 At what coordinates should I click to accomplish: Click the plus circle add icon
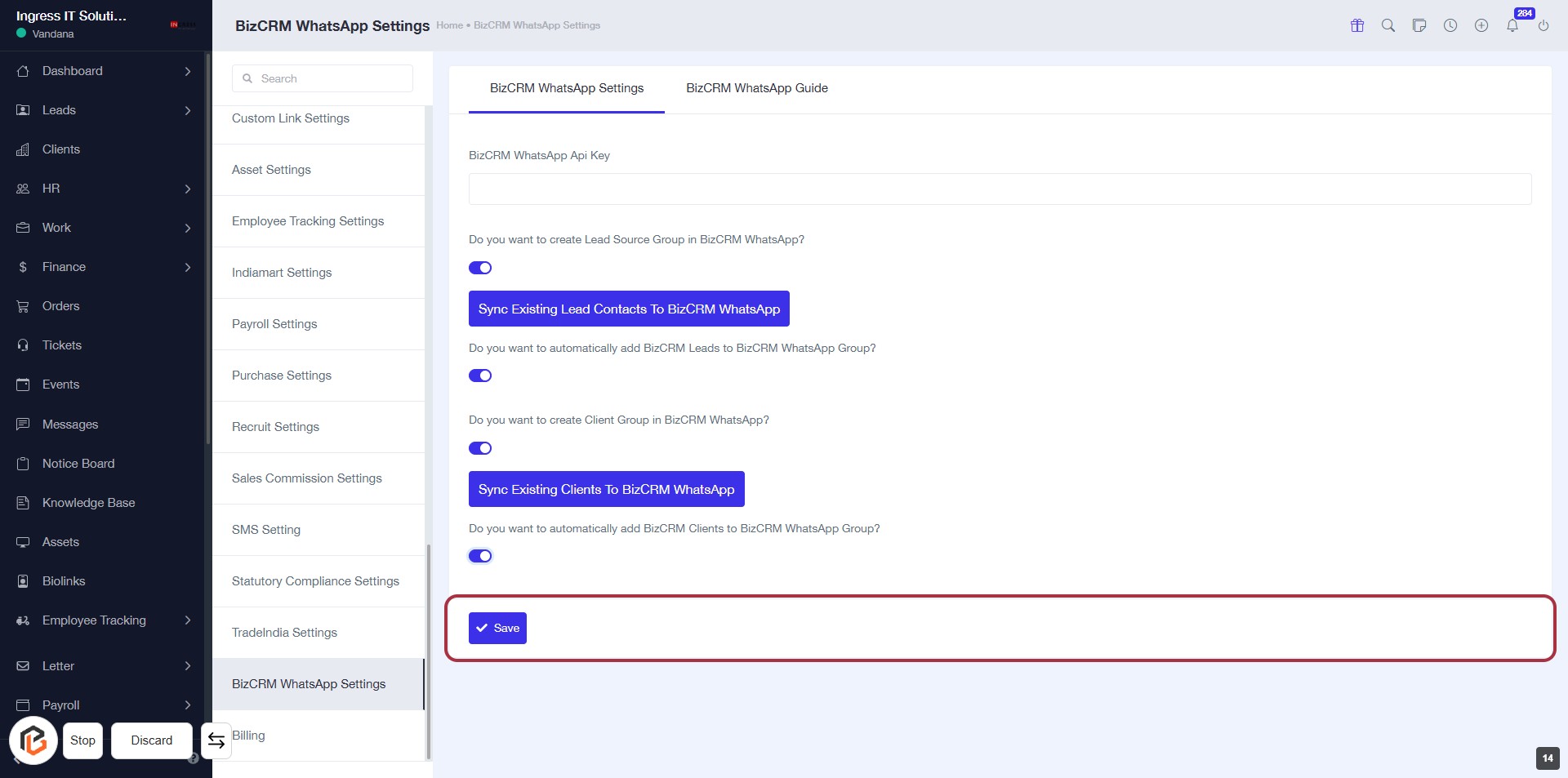1481,25
